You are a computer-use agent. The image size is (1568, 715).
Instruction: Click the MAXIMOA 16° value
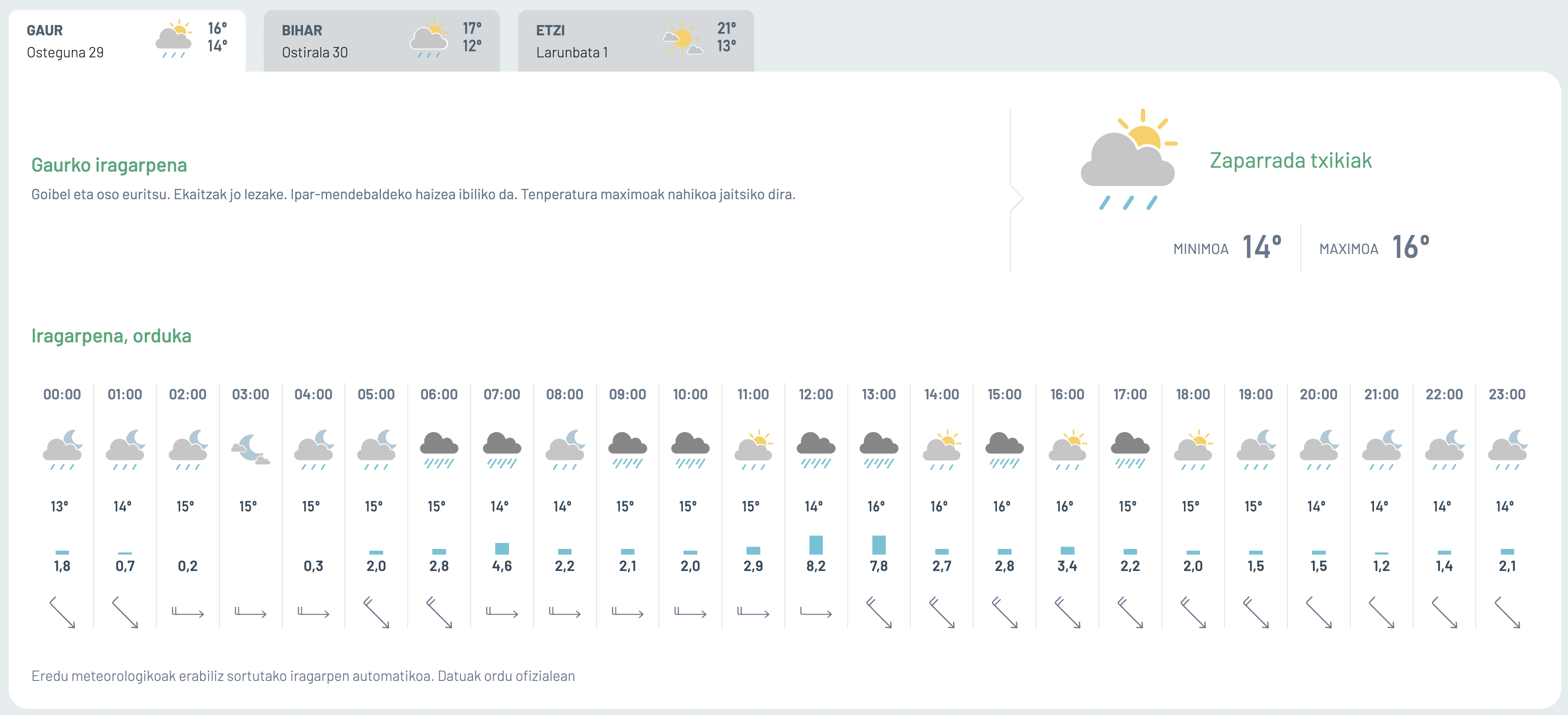tap(1411, 247)
